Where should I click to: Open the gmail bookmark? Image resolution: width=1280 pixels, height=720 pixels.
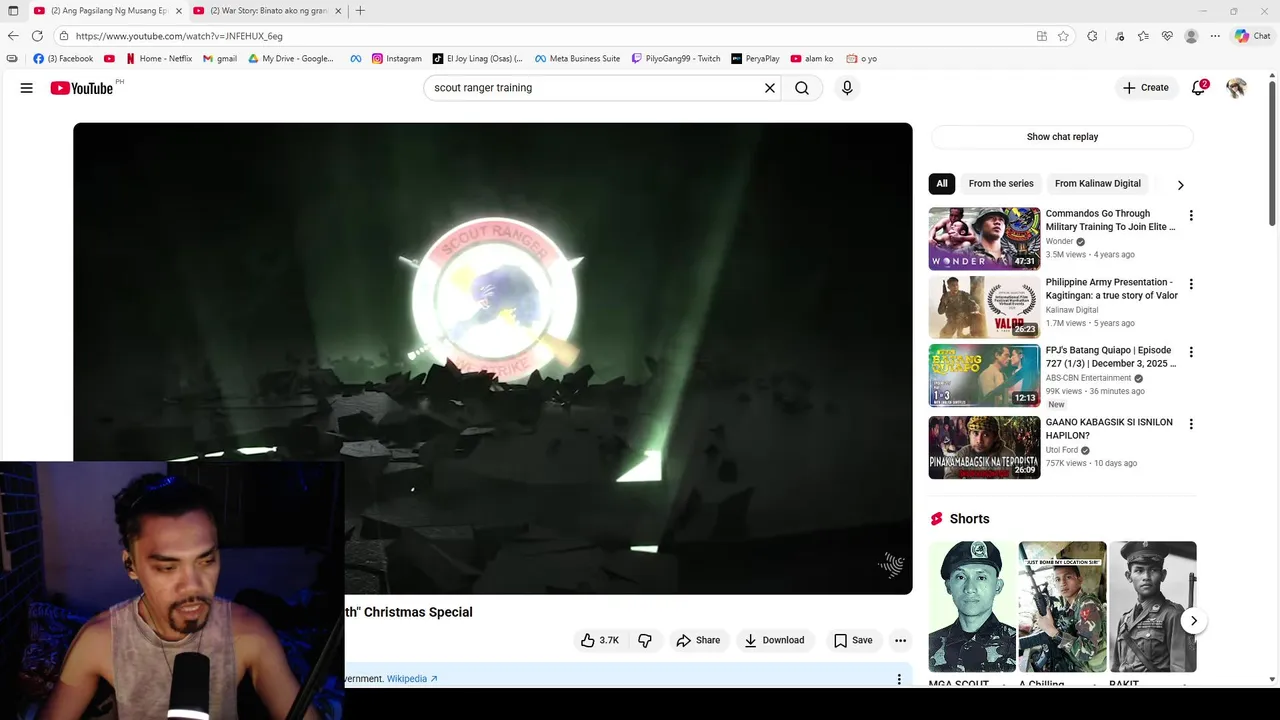pos(220,59)
